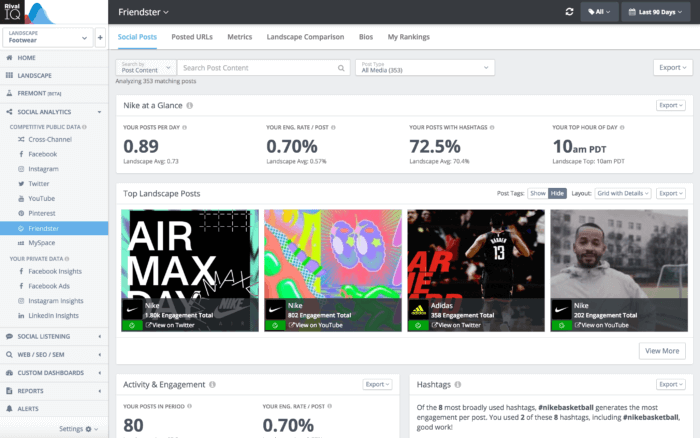The height and width of the screenshot is (438, 700).
Task: Hide post tags with the Hide toggle
Action: click(x=557, y=193)
